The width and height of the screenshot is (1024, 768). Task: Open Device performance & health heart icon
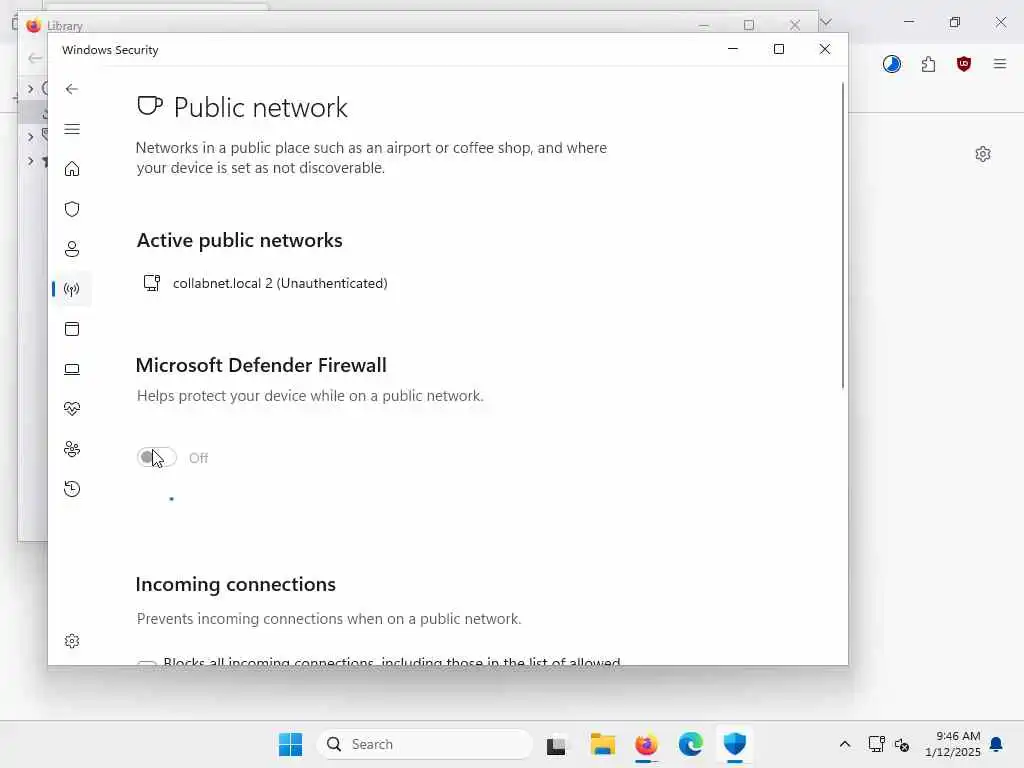point(72,409)
